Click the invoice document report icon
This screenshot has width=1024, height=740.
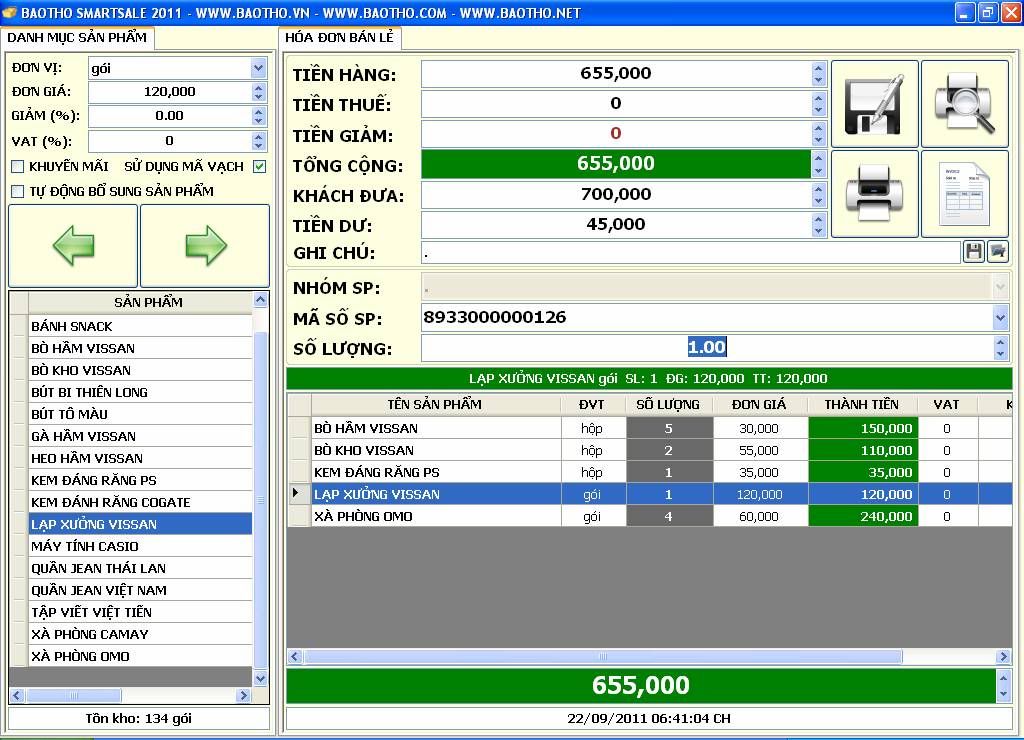(x=964, y=193)
